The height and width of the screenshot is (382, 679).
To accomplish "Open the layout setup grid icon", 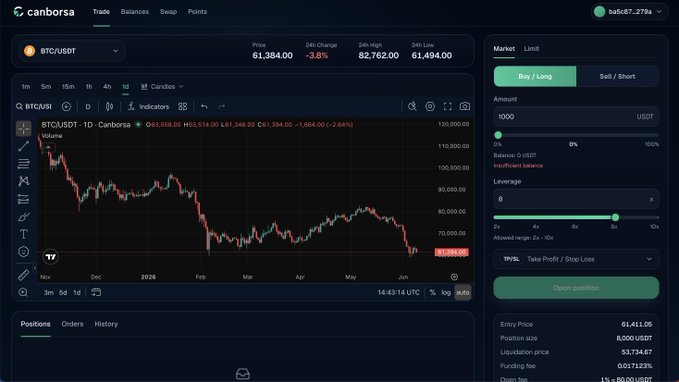I will click(183, 107).
